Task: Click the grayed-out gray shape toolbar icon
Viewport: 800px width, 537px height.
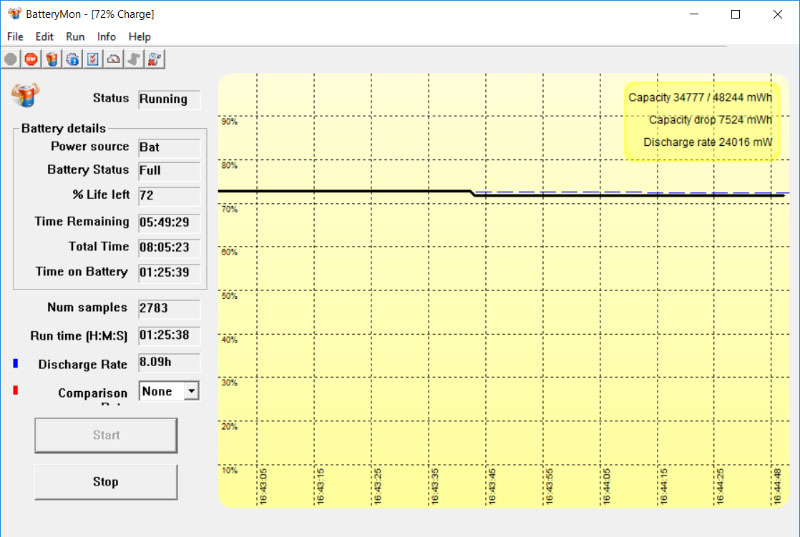Action: click(x=134, y=59)
